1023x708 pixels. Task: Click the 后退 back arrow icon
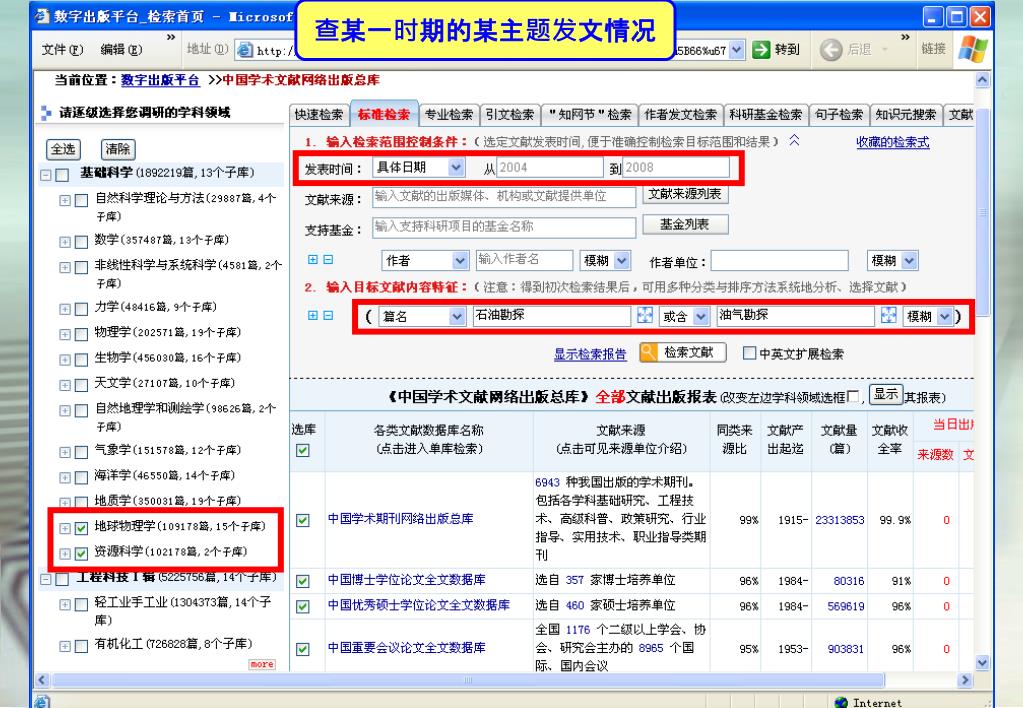tap(831, 50)
